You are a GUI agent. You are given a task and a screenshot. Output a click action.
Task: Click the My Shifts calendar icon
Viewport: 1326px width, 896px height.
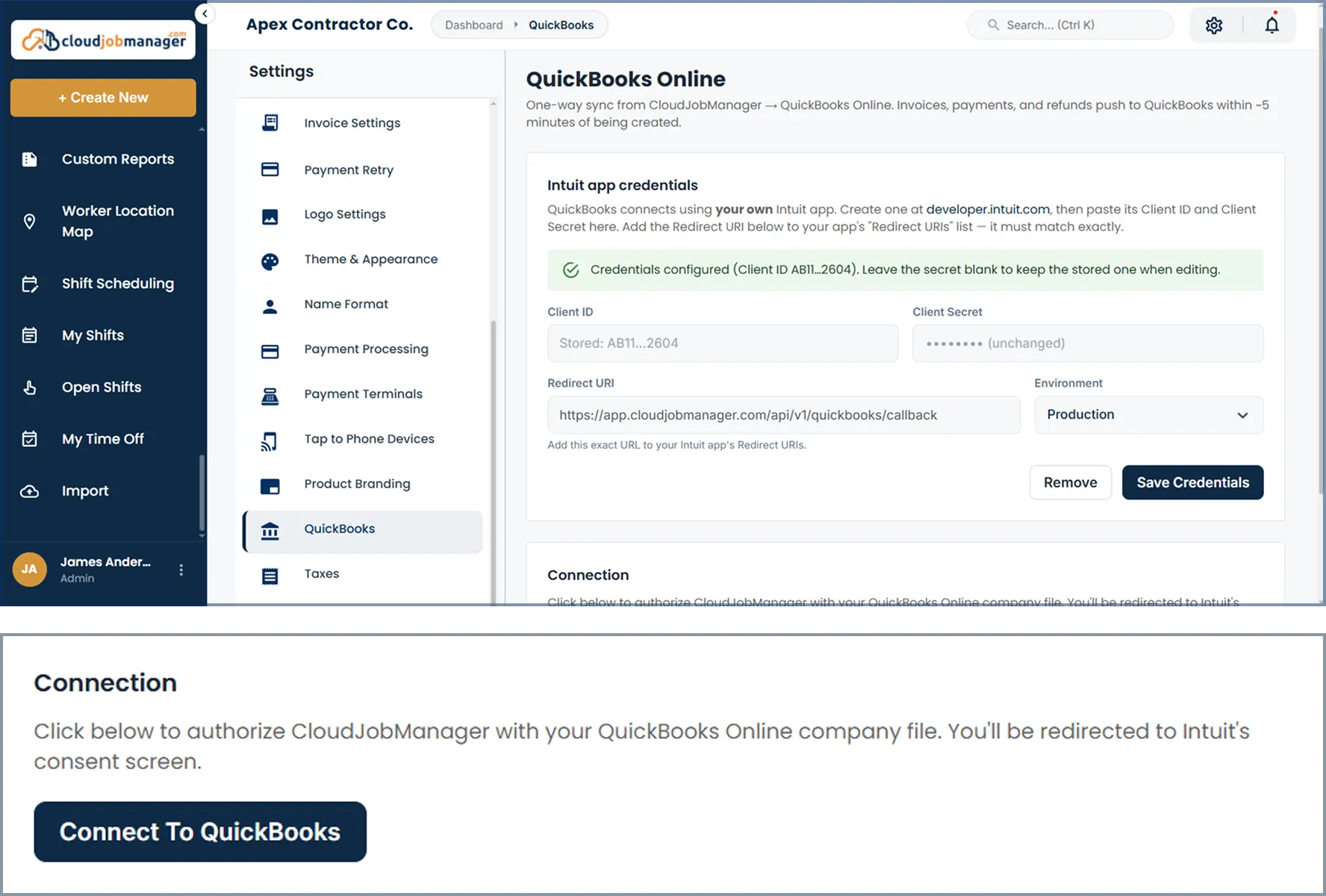tap(30, 335)
